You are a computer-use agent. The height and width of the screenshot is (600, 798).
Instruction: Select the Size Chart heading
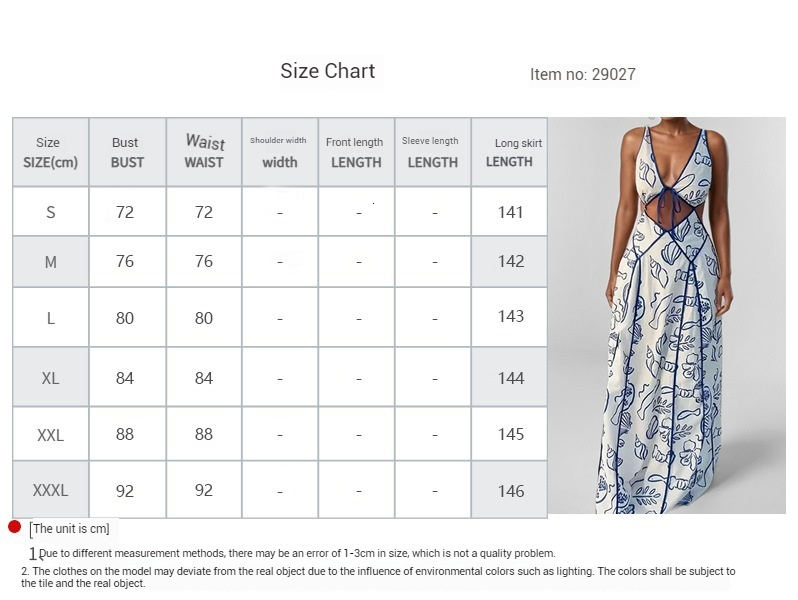(328, 71)
